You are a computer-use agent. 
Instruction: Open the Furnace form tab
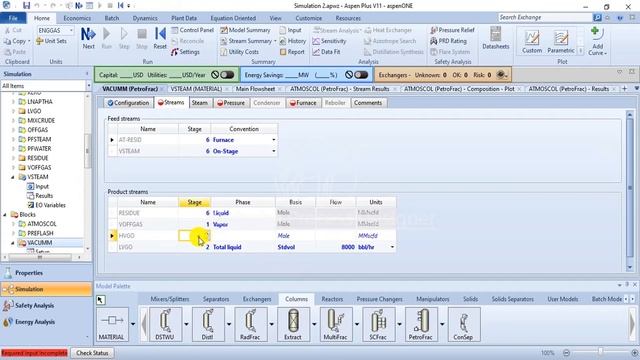pos(303,103)
